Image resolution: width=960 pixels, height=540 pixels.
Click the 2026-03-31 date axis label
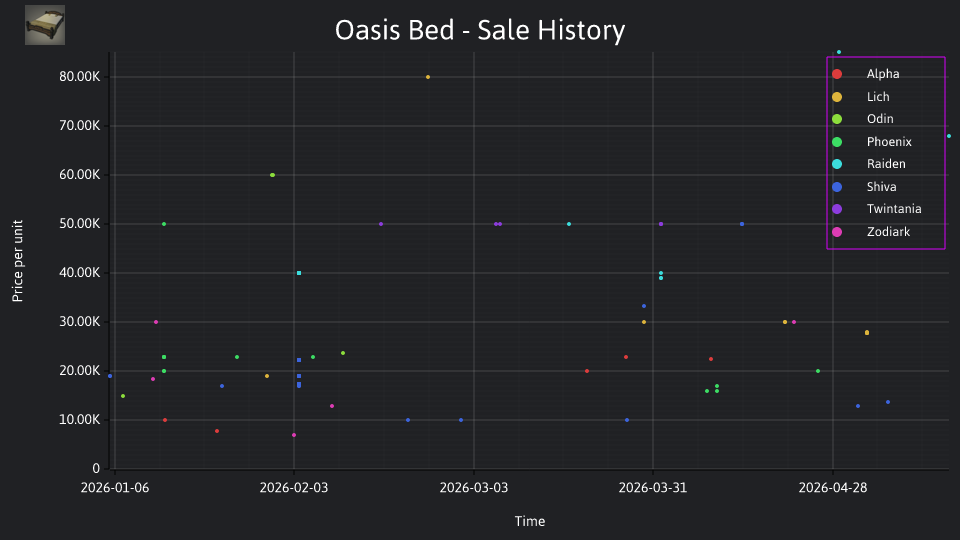[x=653, y=488]
